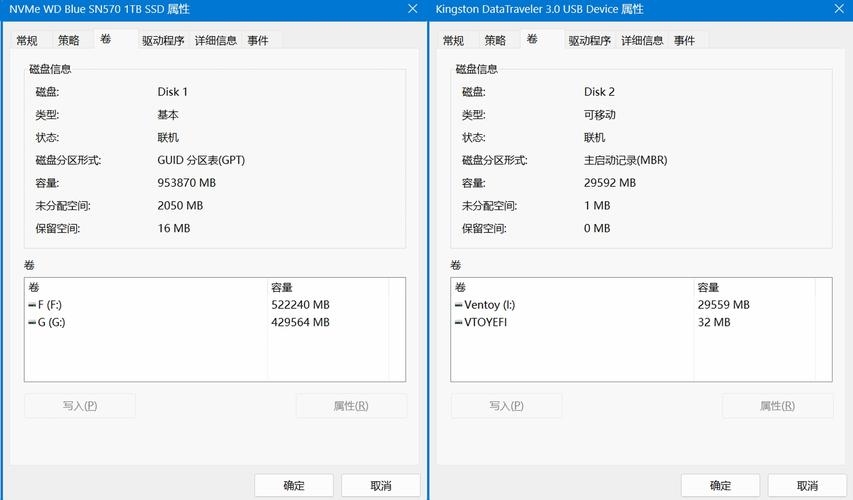Click the Disk 2 value
This screenshot has height=500, width=853.
tap(599, 92)
